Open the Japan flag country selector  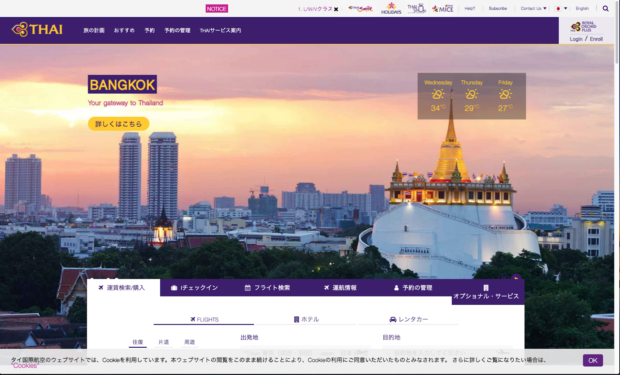[x=561, y=8]
